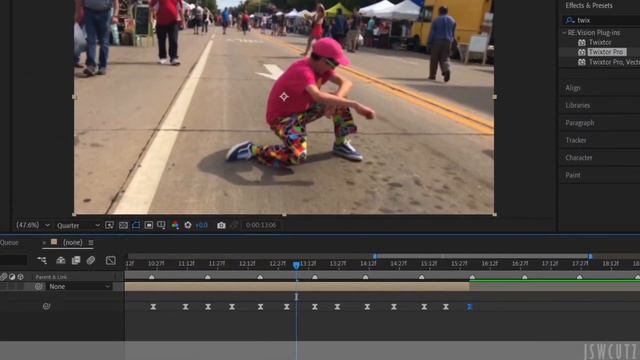Viewport: 640px width, 360px height.
Task: Click the Parent & Link column header
Action: 51,277
